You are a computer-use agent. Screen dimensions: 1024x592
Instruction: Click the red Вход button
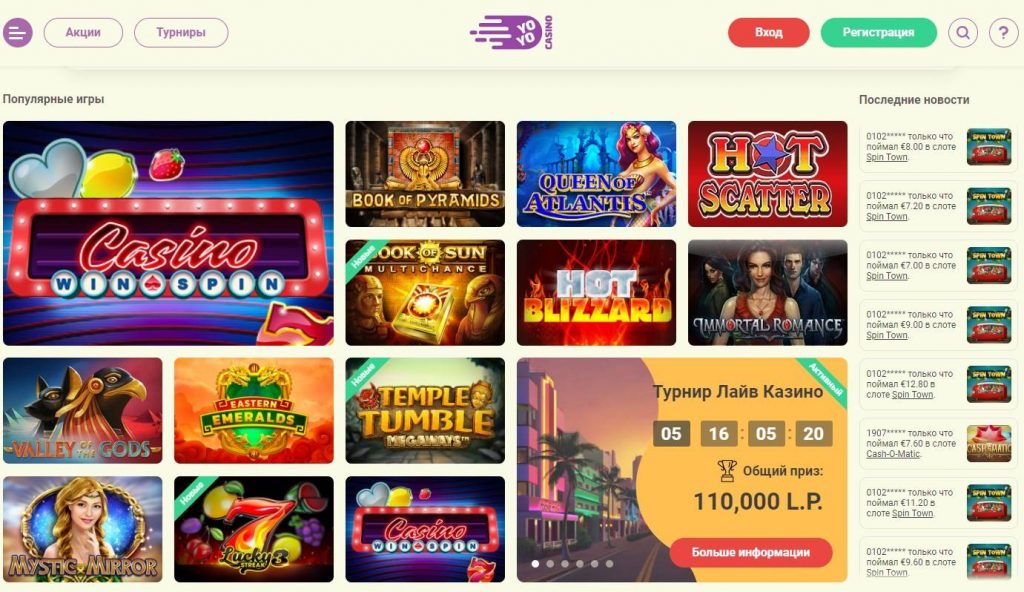coord(769,32)
